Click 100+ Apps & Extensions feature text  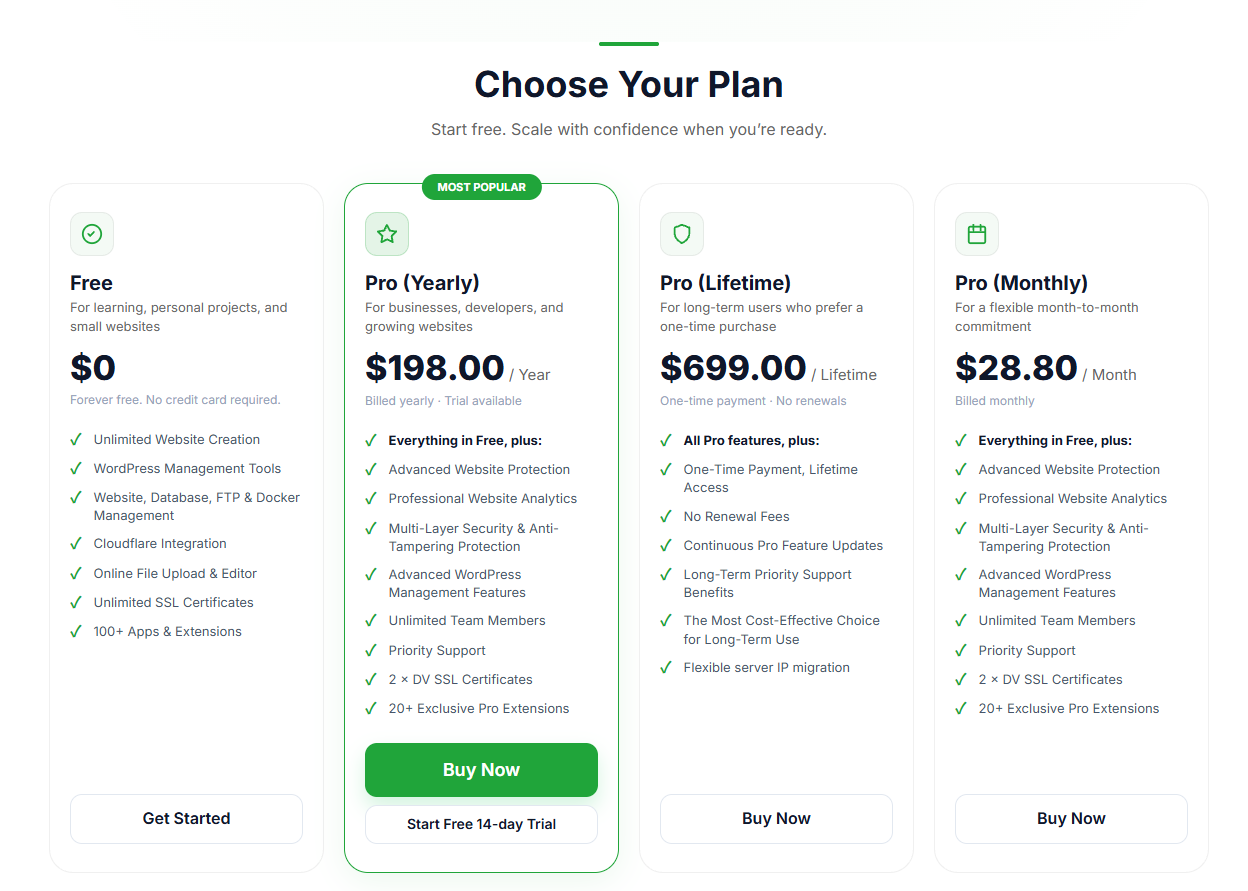tap(168, 632)
